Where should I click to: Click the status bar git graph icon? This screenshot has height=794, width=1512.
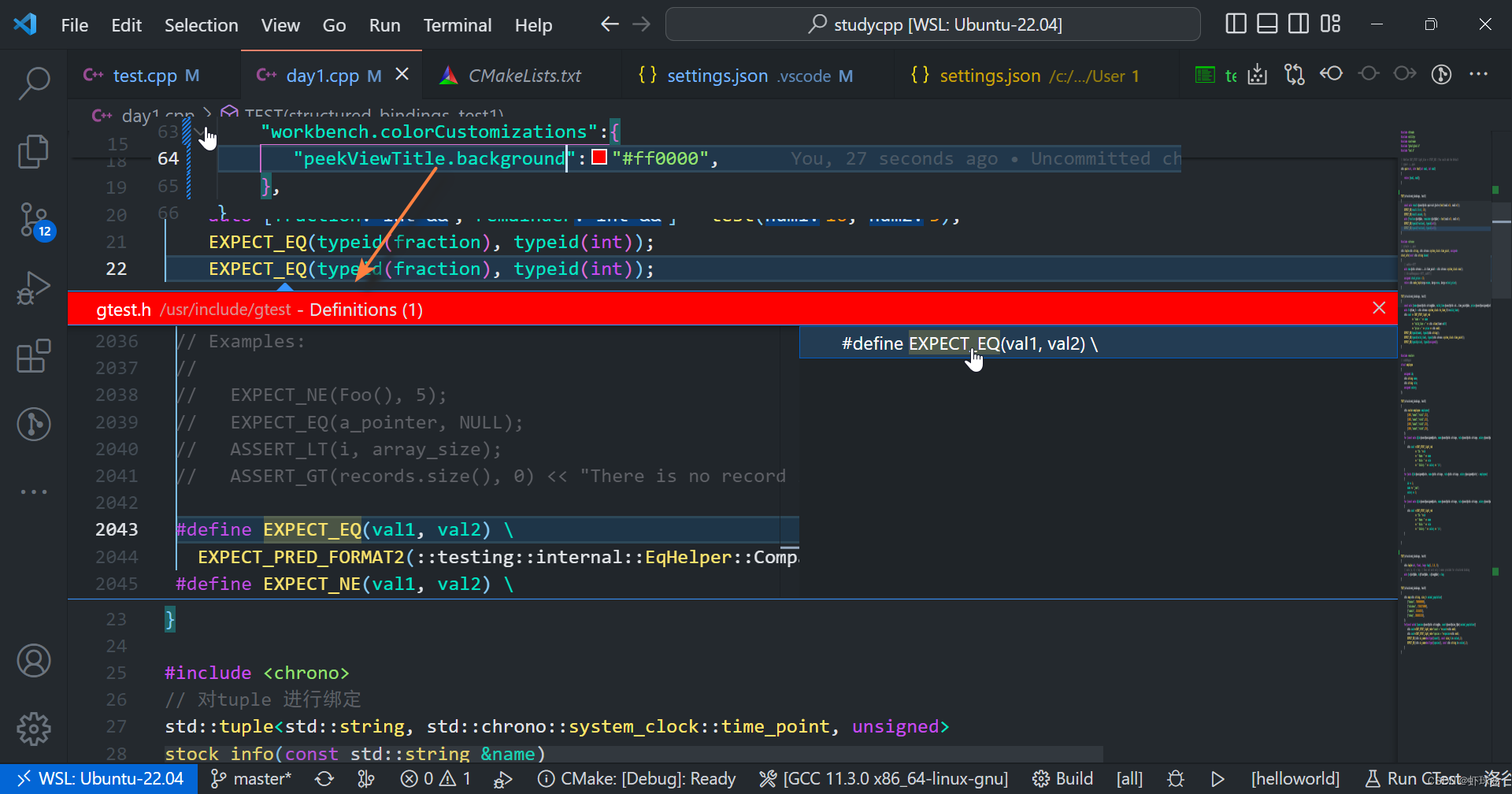(366, 779)
